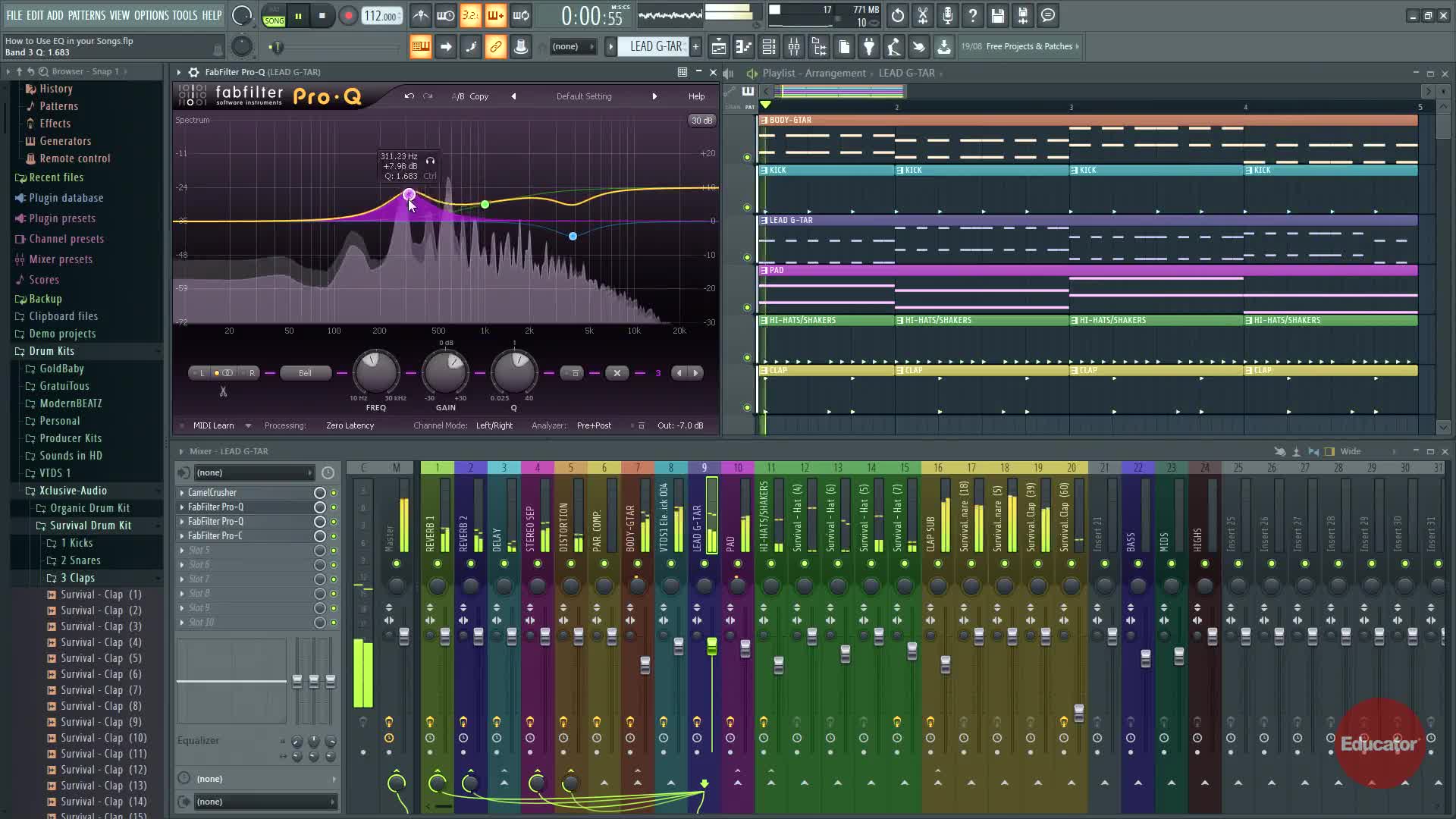The width and height of the screenshot is (1456, 819).
Task: Click MIDI Learn in Pro-Q
Action: point(213,425)
